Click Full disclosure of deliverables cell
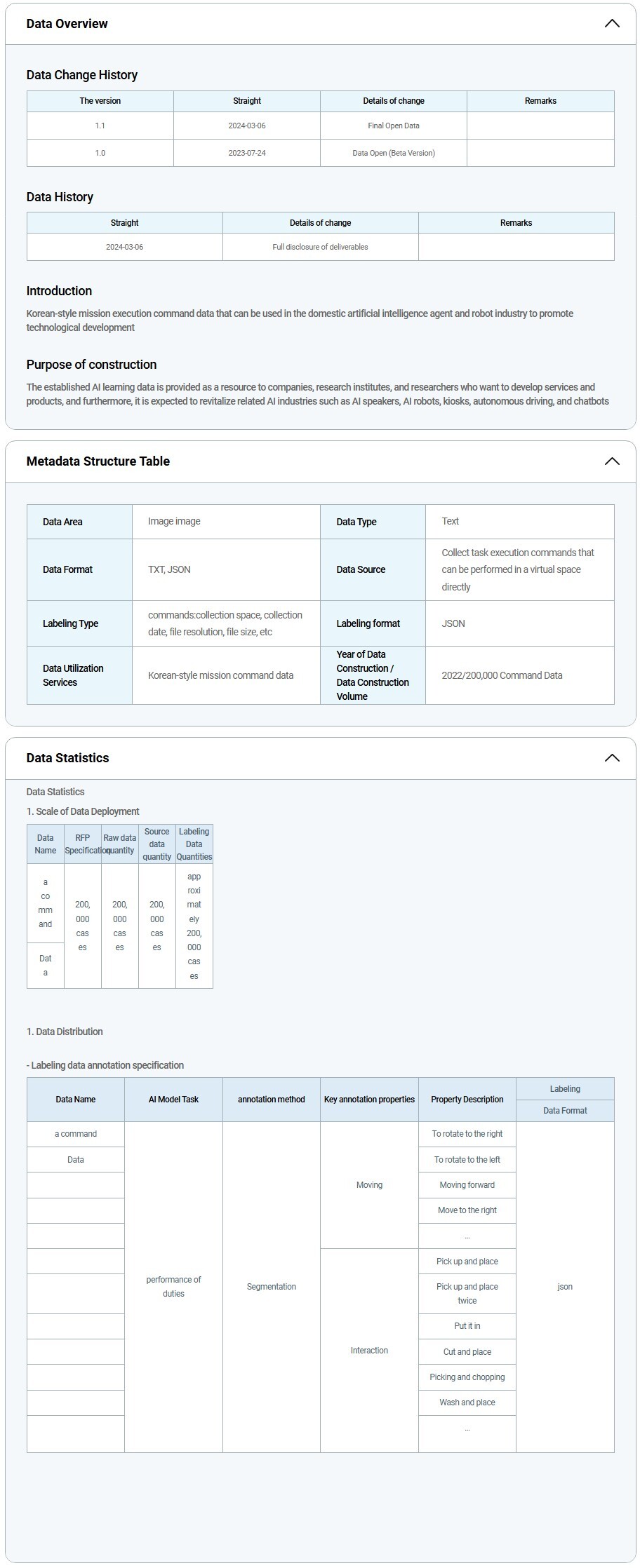Image resolution: width=640 pixels, height=1568 pixels. point(320,247)
